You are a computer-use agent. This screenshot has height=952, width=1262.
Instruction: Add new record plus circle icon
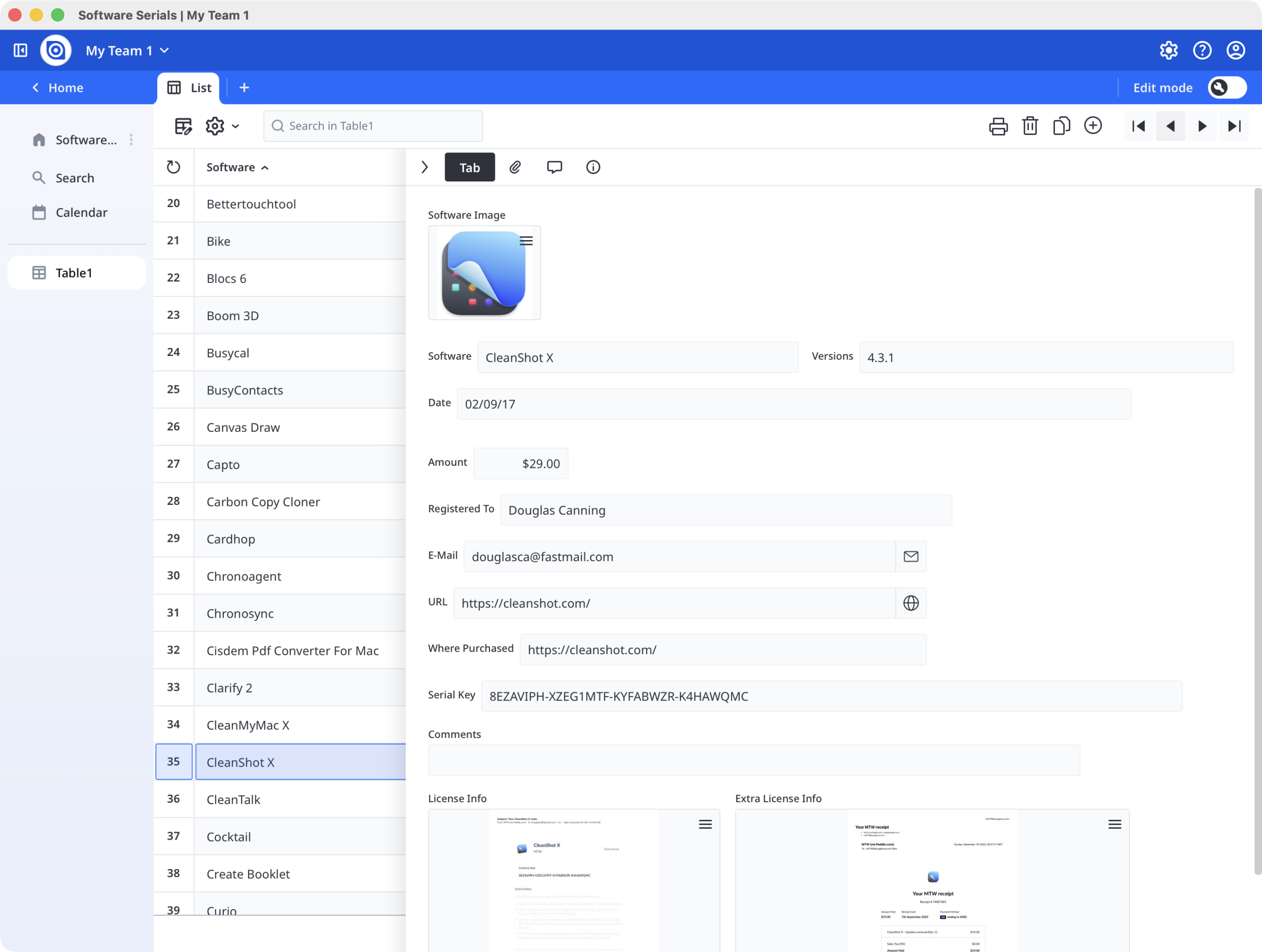tap(1092, 126)
